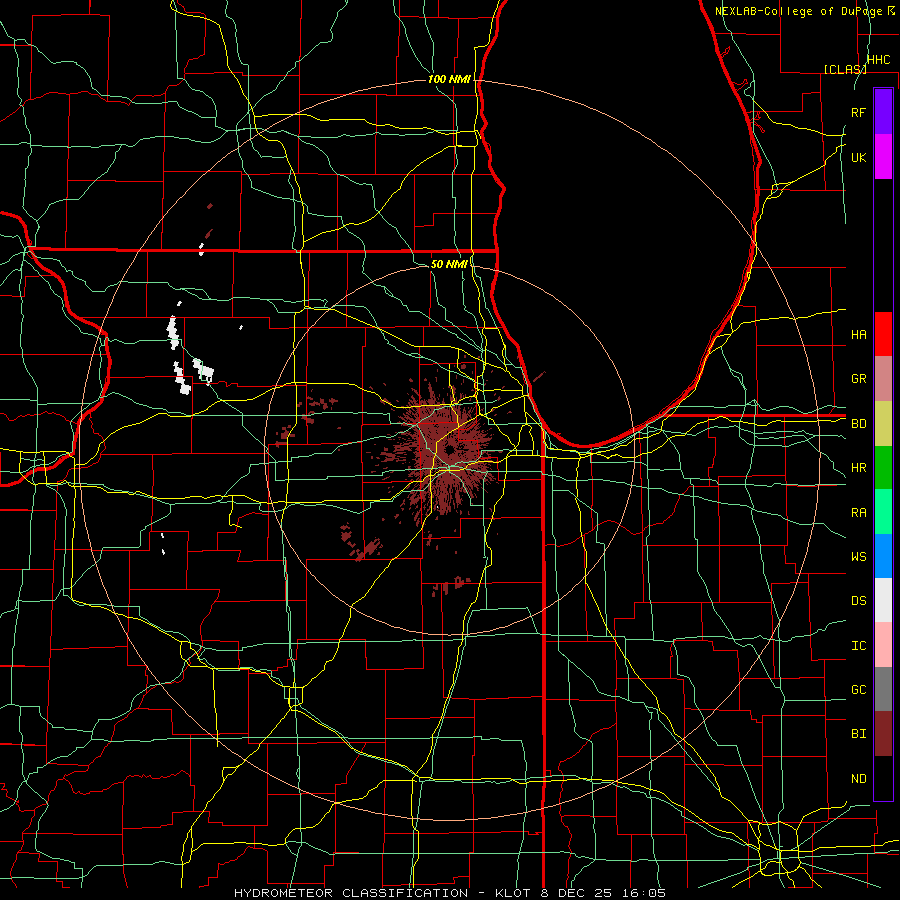Click the "HA" legend label
Image resolution: width=900 pixels, height=900 pixels.
[x=858, y=335]
